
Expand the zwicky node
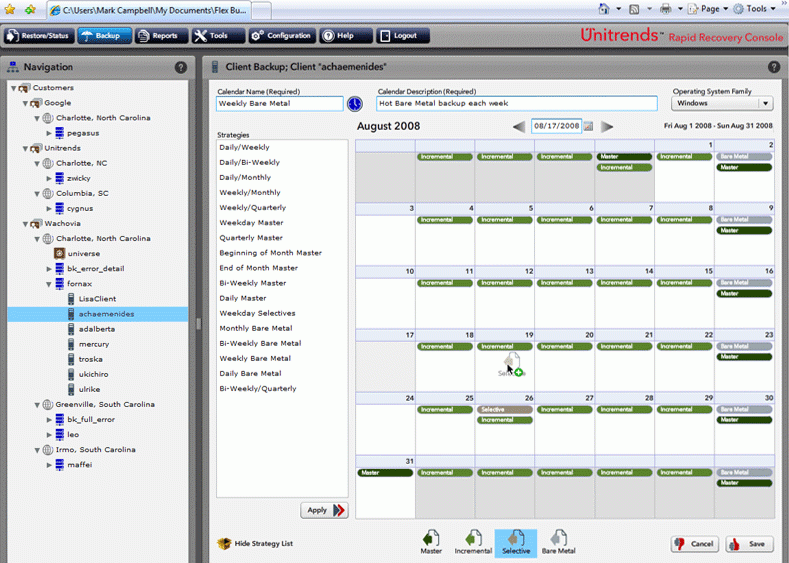click(x=49, y=179)
